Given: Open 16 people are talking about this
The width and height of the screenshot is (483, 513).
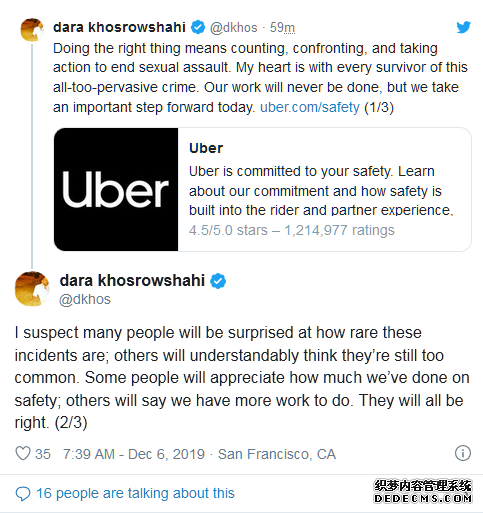Looking at the screenshot, I should click(135, 493).
